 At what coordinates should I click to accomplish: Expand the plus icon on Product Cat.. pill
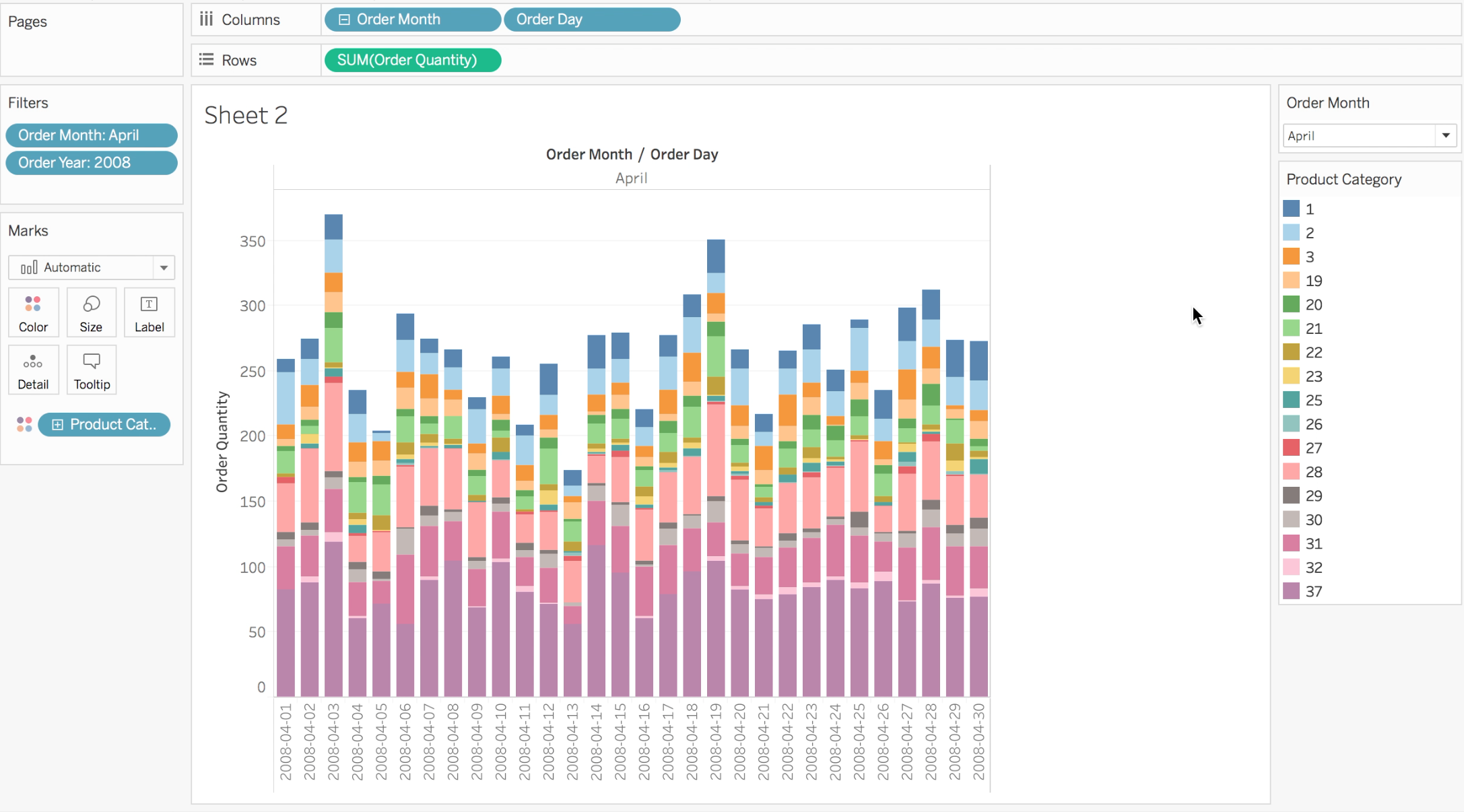pyautogui.click(x=58, y=425)
